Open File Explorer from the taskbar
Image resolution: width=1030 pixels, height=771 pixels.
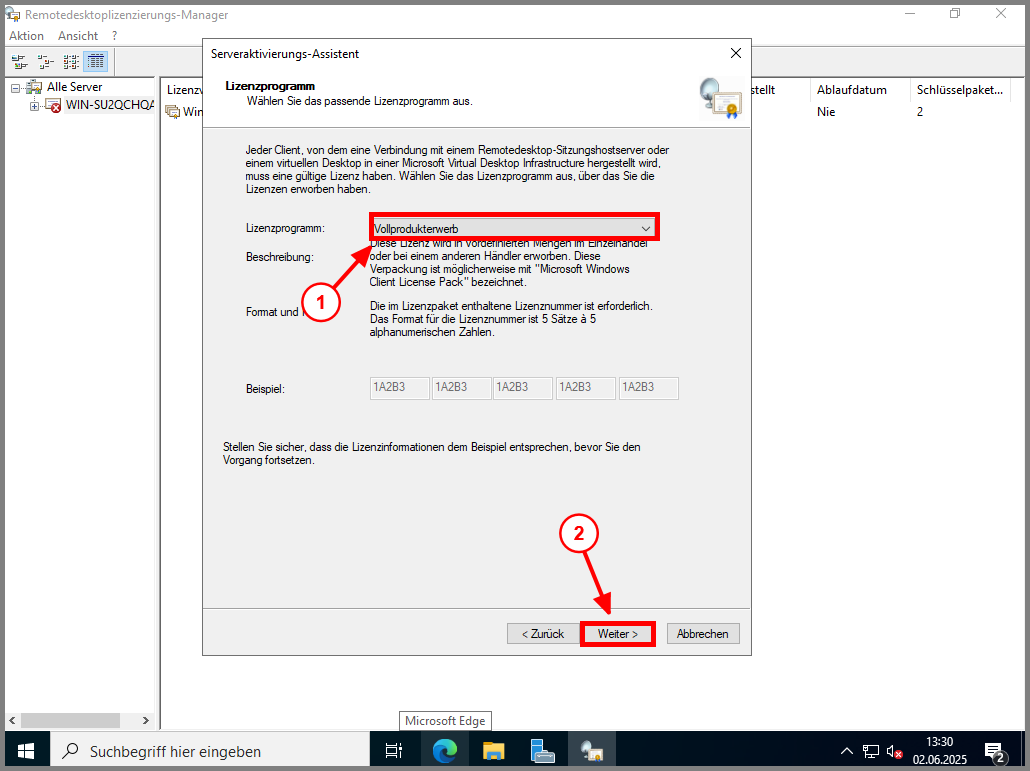[x=494, y=751]
